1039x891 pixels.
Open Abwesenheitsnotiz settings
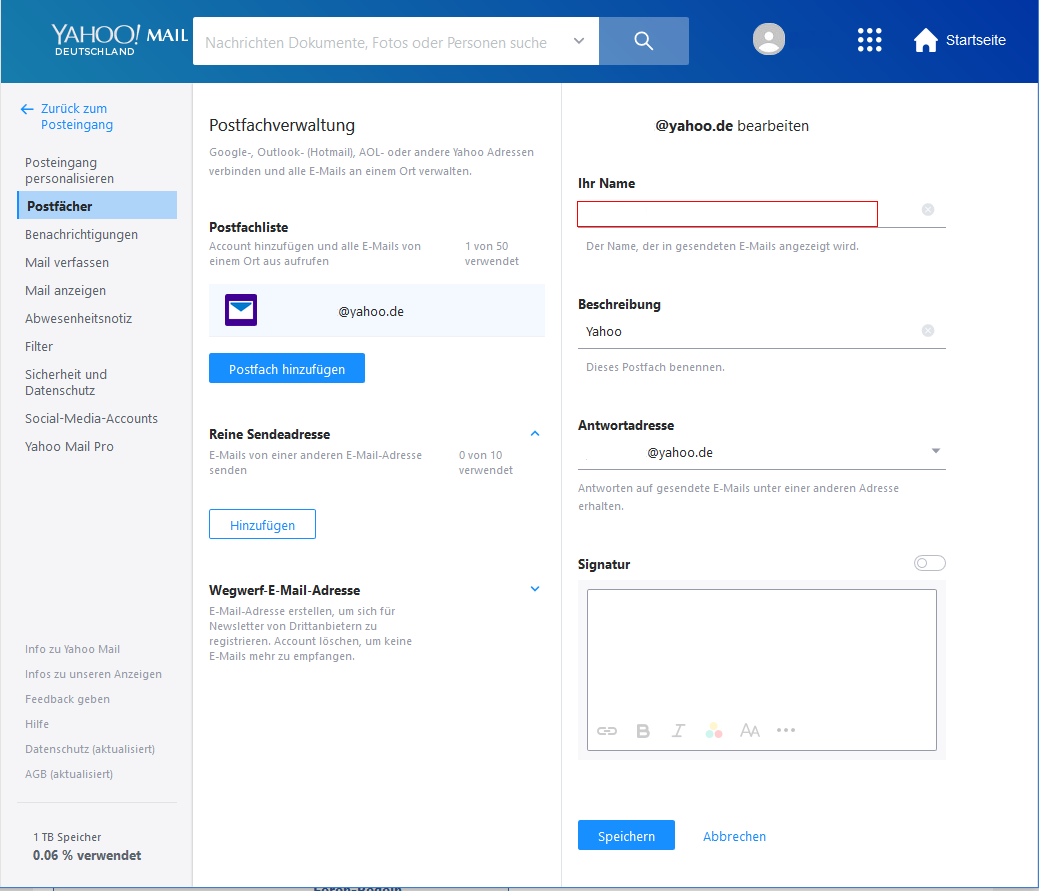pos(78,318)
